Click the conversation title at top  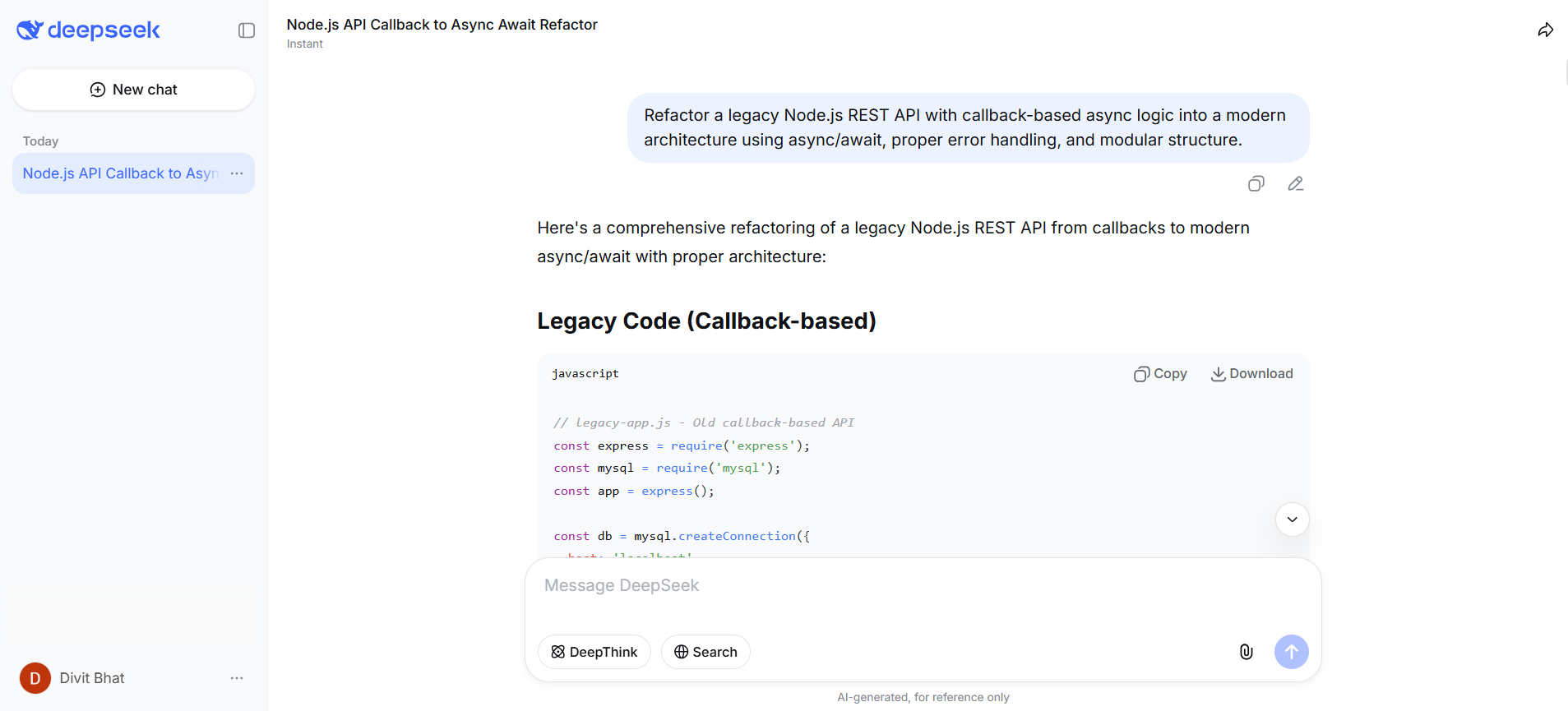(442, 25)
